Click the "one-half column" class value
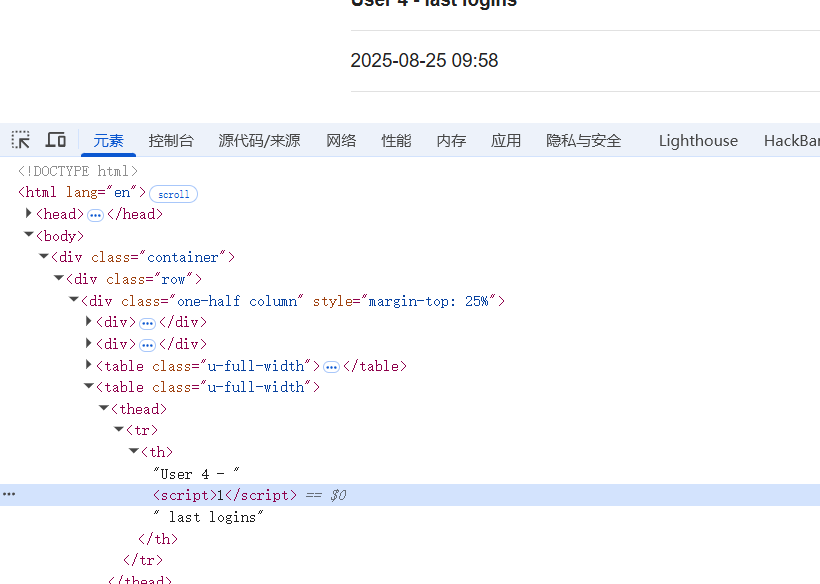The width and height of the screenshot is (820, 584). pos(237,301)
